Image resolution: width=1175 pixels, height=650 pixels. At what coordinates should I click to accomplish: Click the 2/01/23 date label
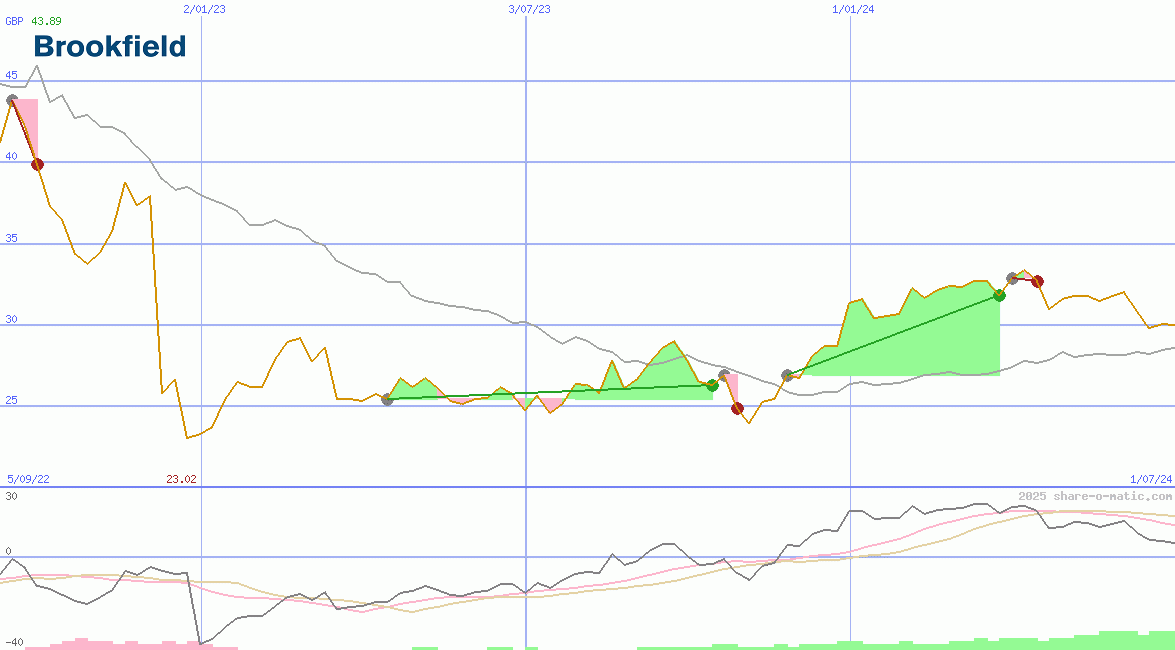click(205, 9)
